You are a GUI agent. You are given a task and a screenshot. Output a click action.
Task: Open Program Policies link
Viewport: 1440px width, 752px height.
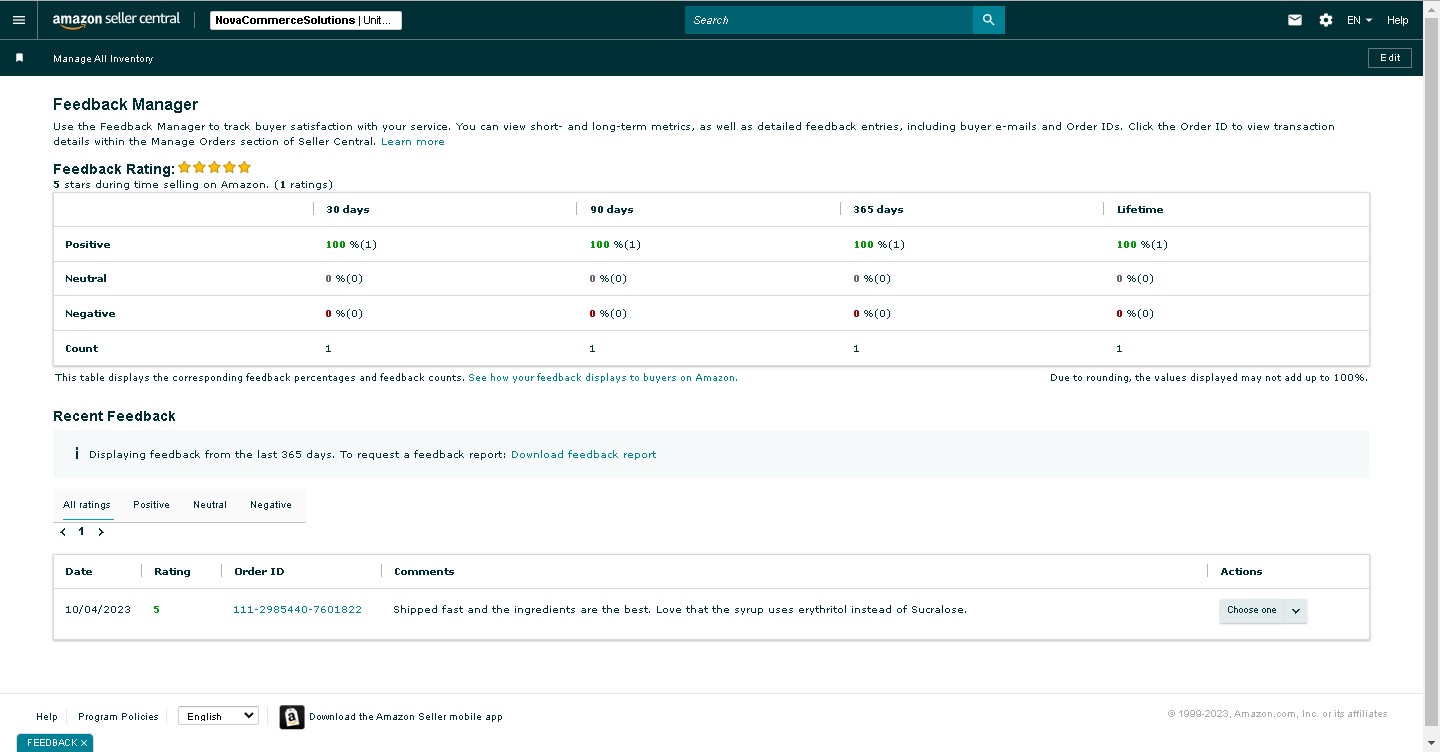click(x=118, y=716)
